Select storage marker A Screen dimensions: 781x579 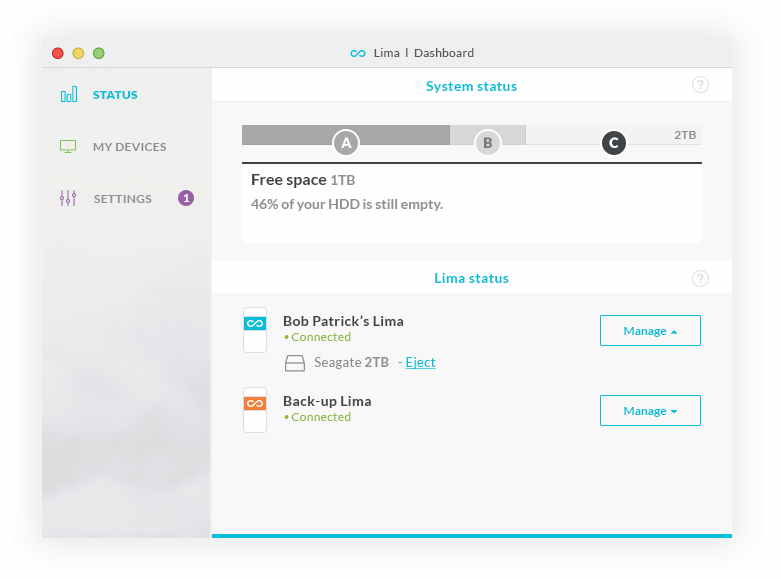point(346,143)
